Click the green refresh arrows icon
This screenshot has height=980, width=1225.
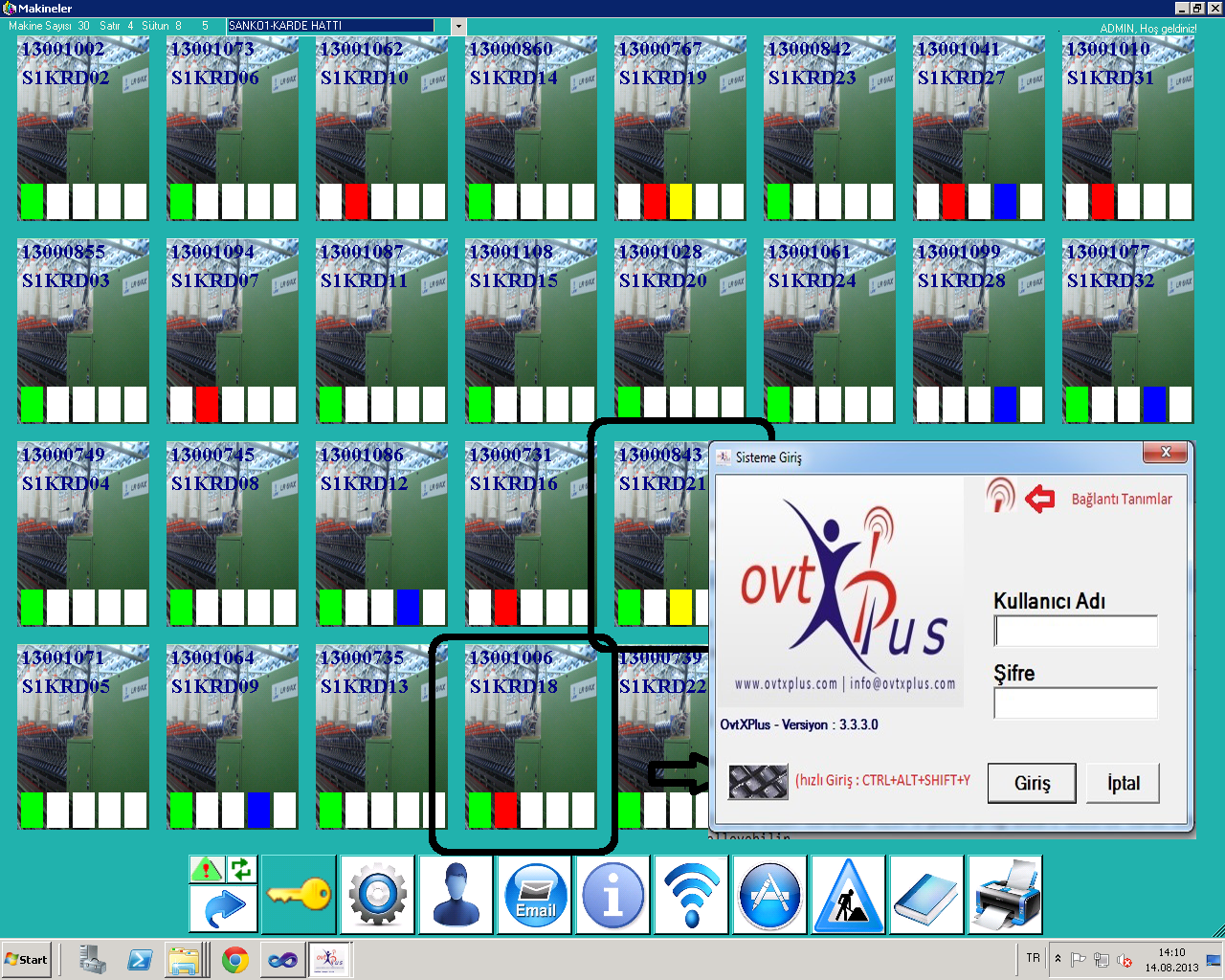pos(241,869)
